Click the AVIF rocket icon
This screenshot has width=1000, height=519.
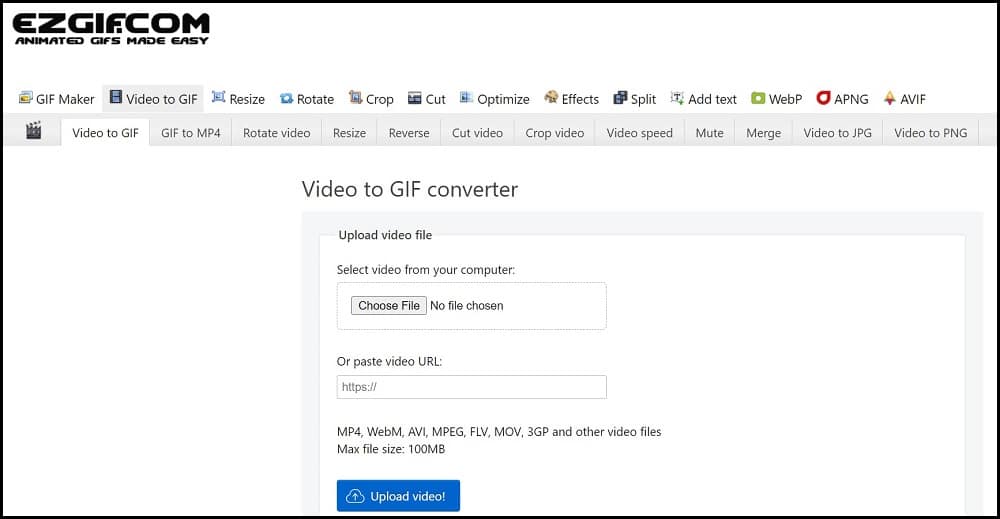(x=890, y=98)
